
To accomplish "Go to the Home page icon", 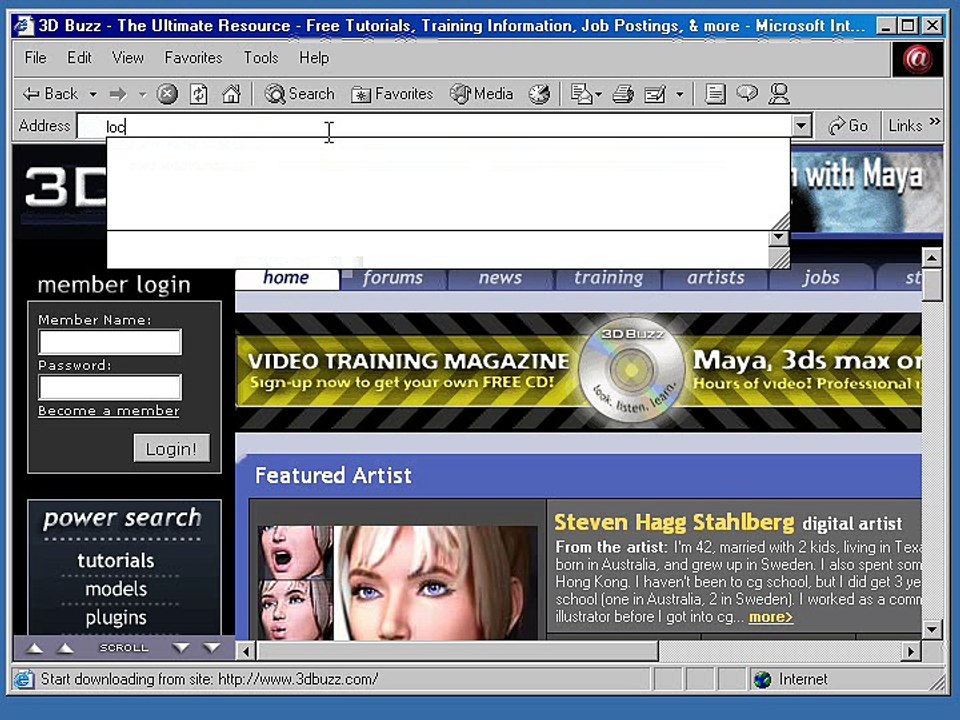I will click(231, 94).
